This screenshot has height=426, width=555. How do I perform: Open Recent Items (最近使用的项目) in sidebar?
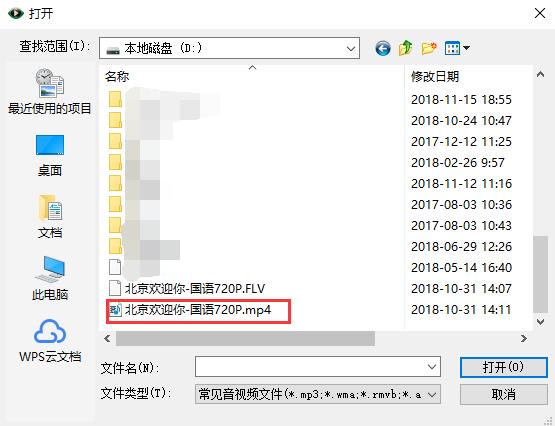point(50,92)
